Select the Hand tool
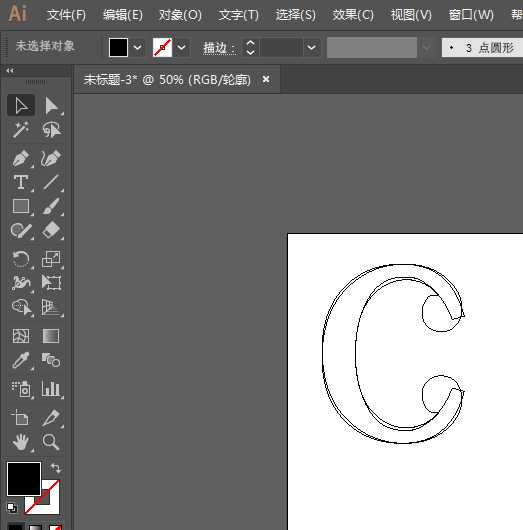 click(21, 442)
